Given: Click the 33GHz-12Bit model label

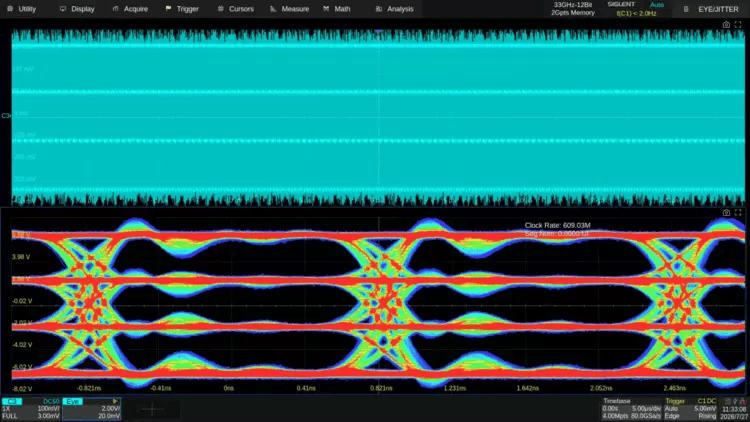Looking at the screenshot, I should (x=573, y=5).
